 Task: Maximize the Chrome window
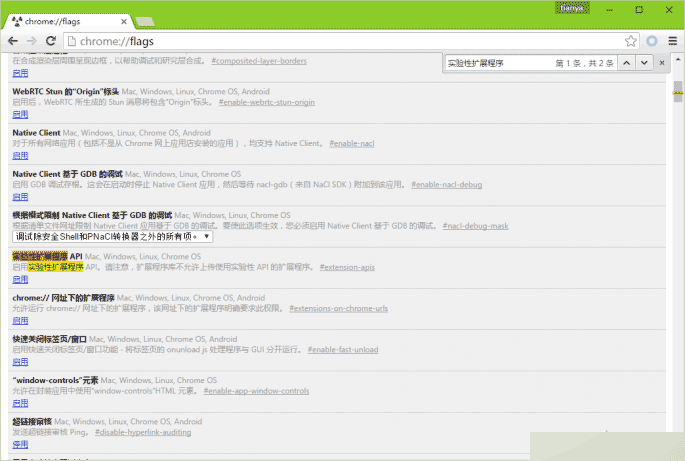pos(639,10)
